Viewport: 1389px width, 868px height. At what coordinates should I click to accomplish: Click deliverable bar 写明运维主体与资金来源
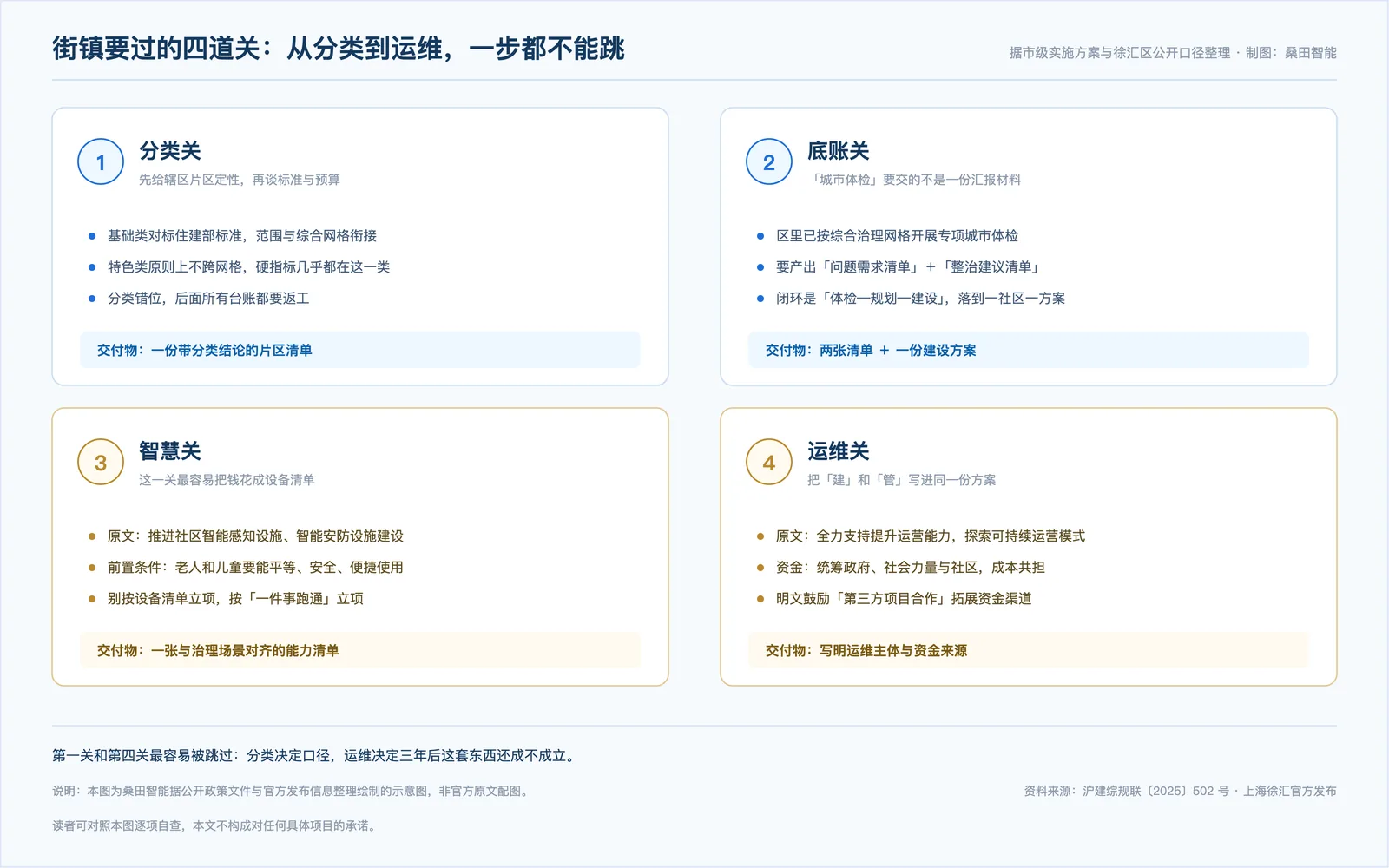(x=1029, y=650)
